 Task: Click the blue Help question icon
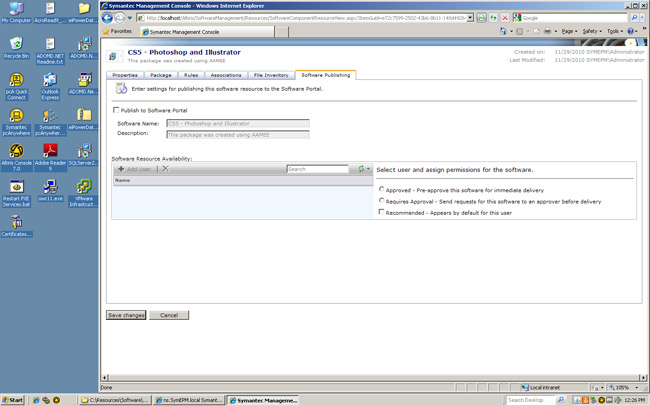point(631,31)
